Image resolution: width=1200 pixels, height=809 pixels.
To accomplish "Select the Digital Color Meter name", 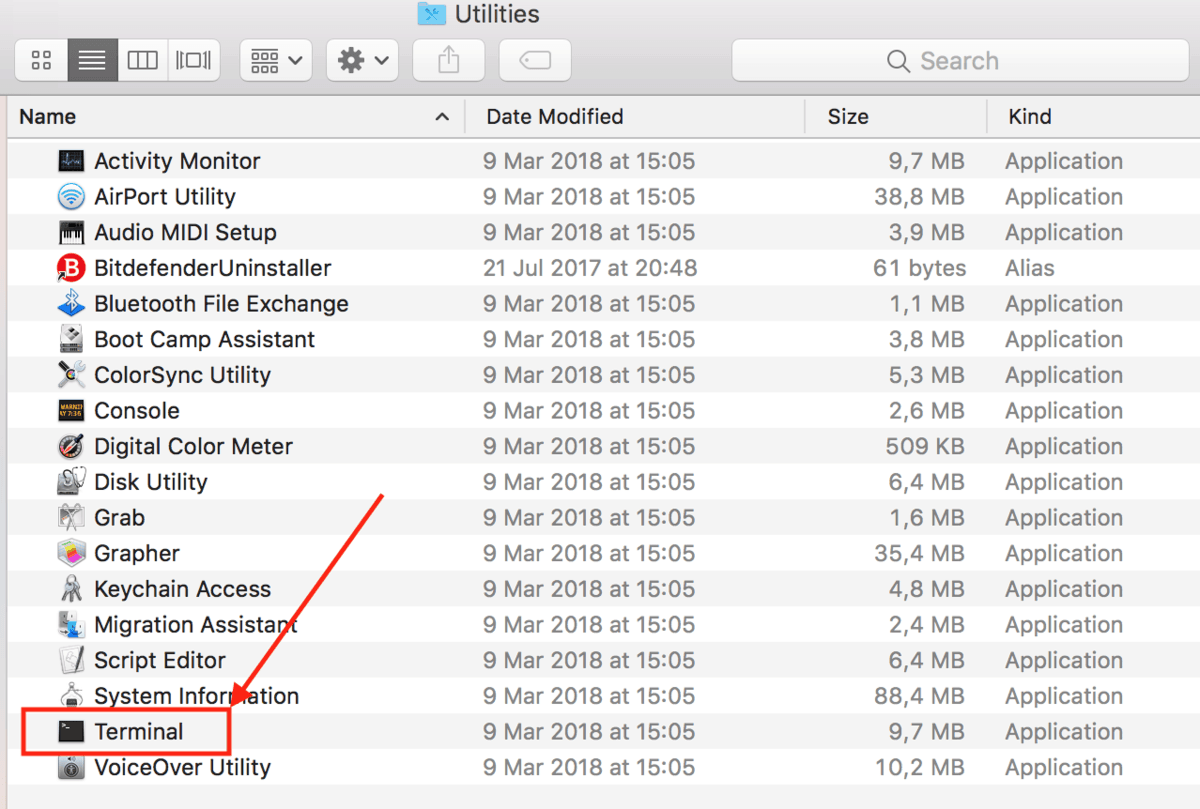I will point(193,447).
